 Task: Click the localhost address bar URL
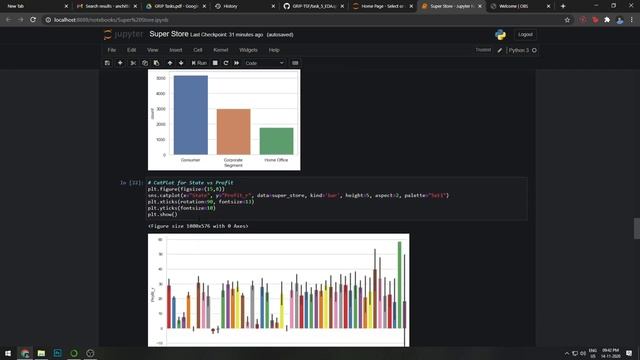tap(111, 20)
